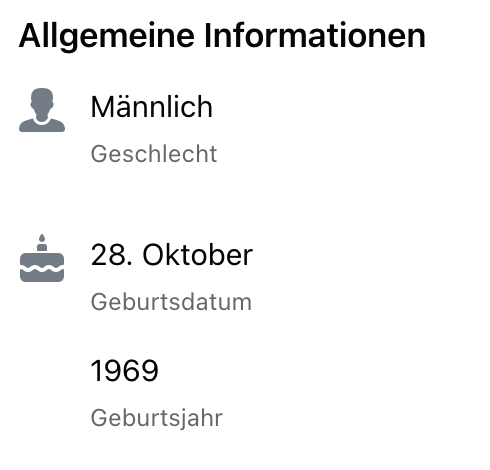
Task: Click the word "Oktober" in birth date
Action: tap(198, 255)
